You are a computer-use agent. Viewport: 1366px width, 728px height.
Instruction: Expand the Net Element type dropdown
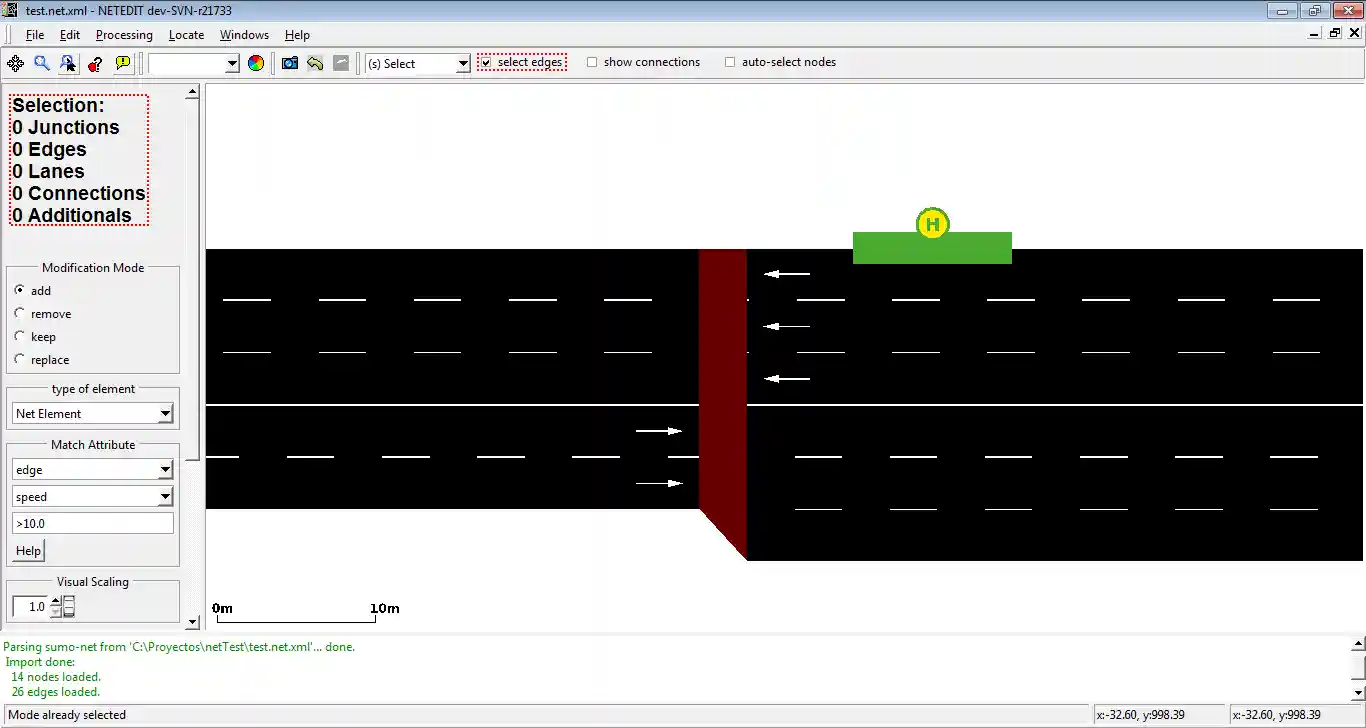(93, 413)
